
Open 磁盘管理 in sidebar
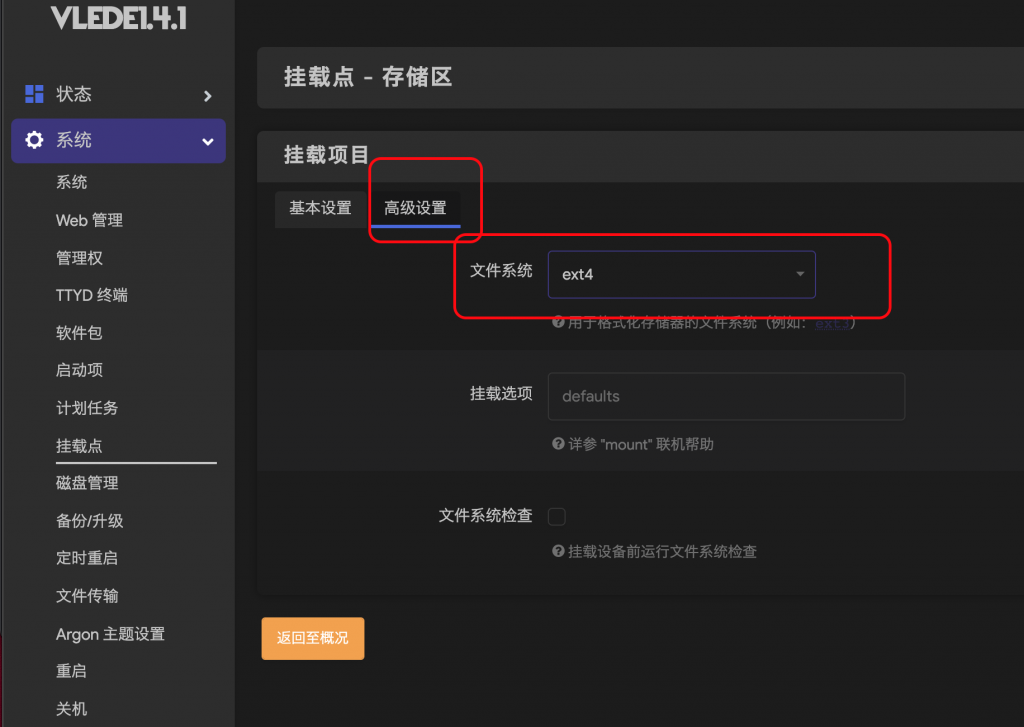click(87, 483)
